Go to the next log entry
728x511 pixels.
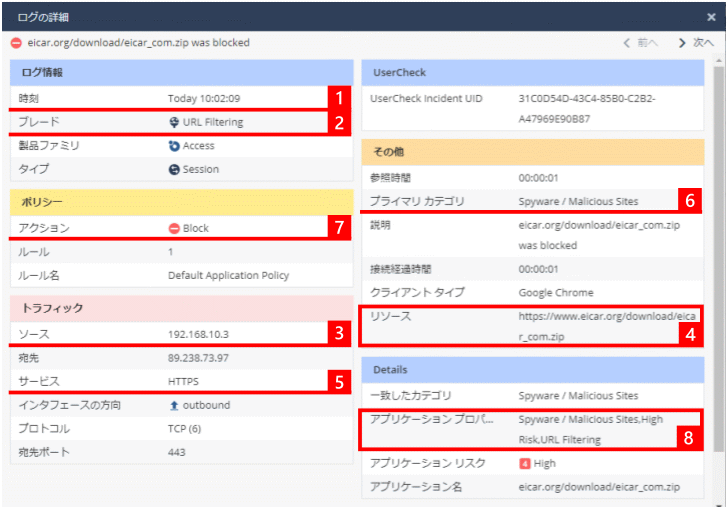(x=696, y=43)
